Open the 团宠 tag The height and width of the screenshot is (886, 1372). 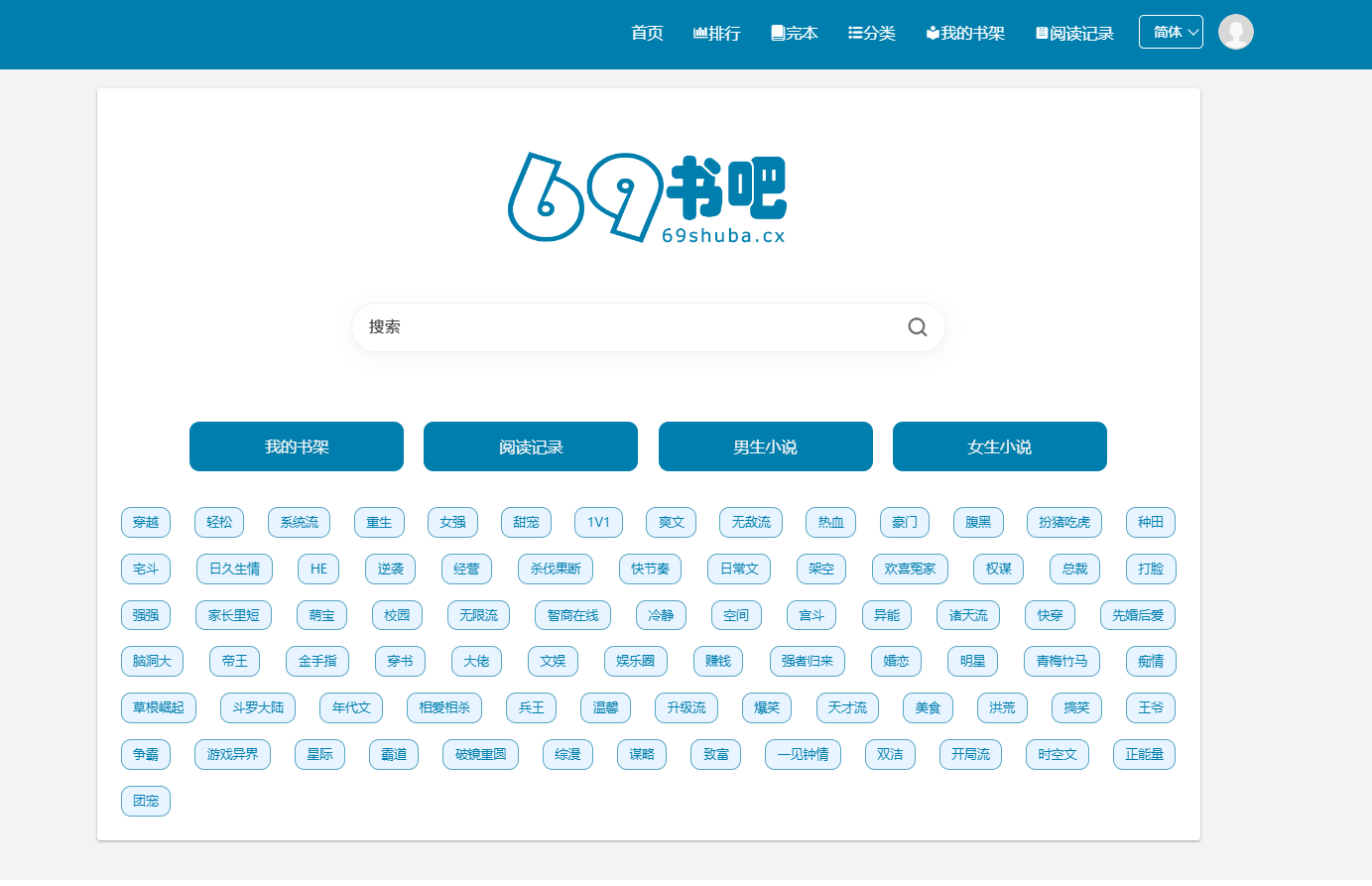tap(146, 801)
